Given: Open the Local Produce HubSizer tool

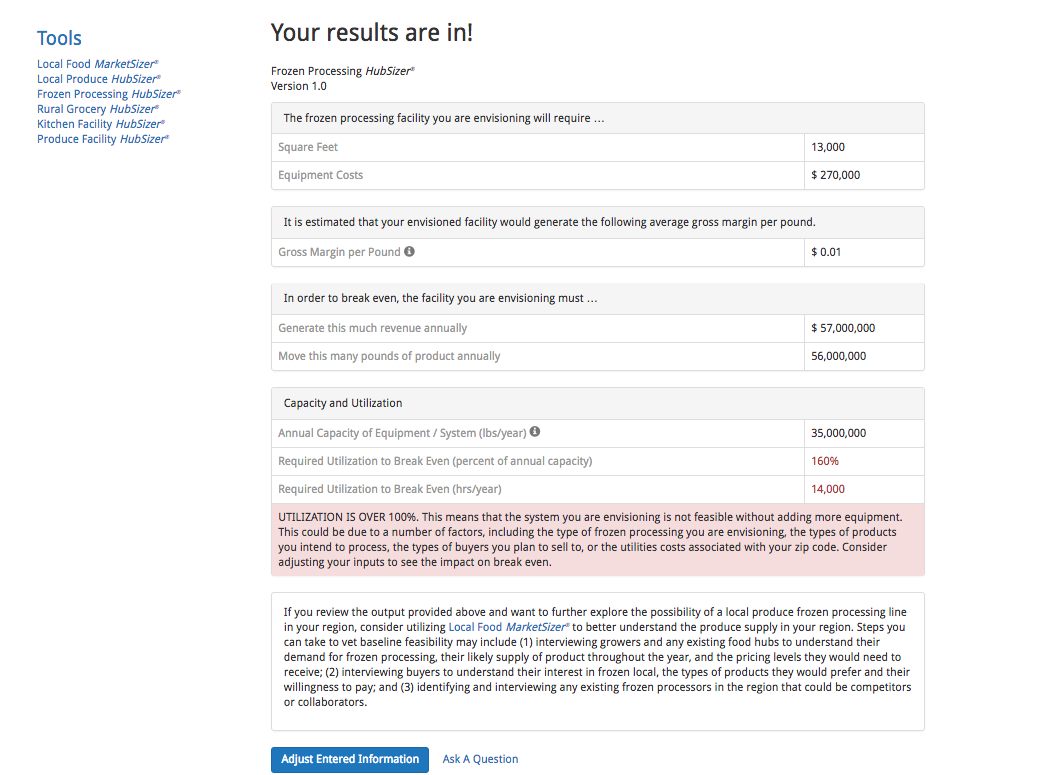Looking at the screenshot, I should pyautogui.click(x=99, y=79).
